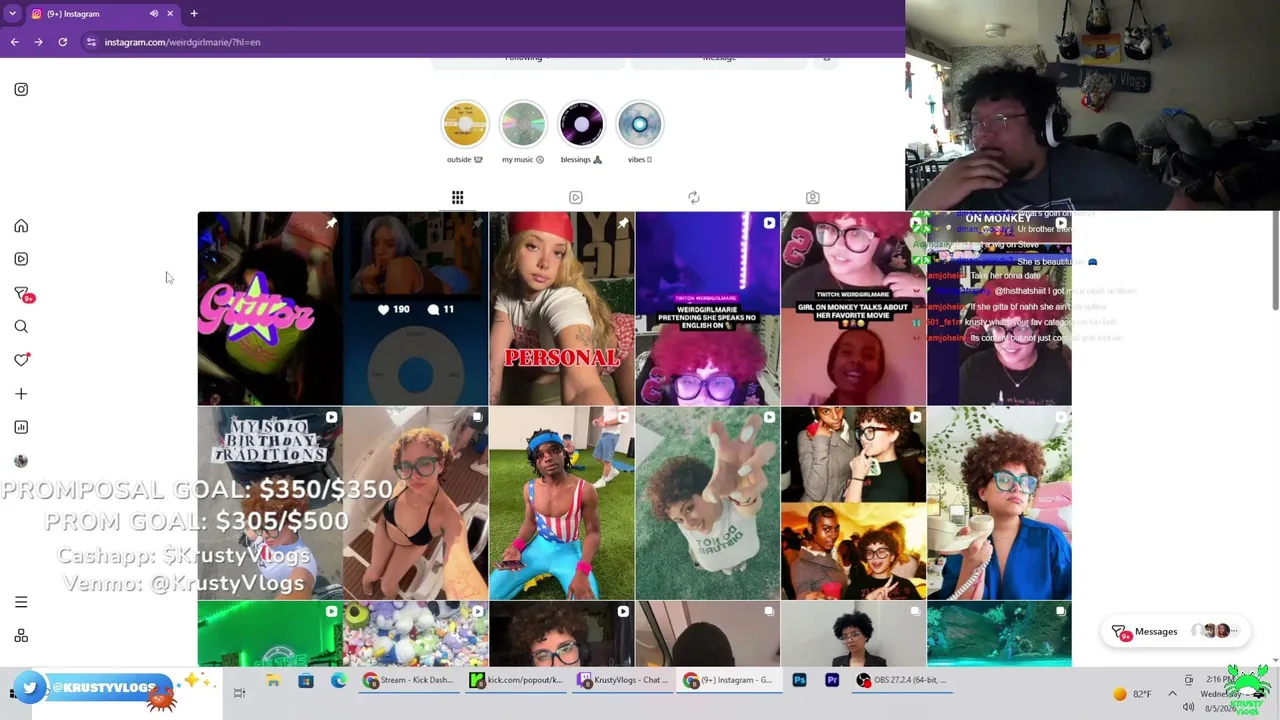Open the 'outside' story highlight
Image resolution: width=1280 pixels, height=720 pixels.
(465, 125)
